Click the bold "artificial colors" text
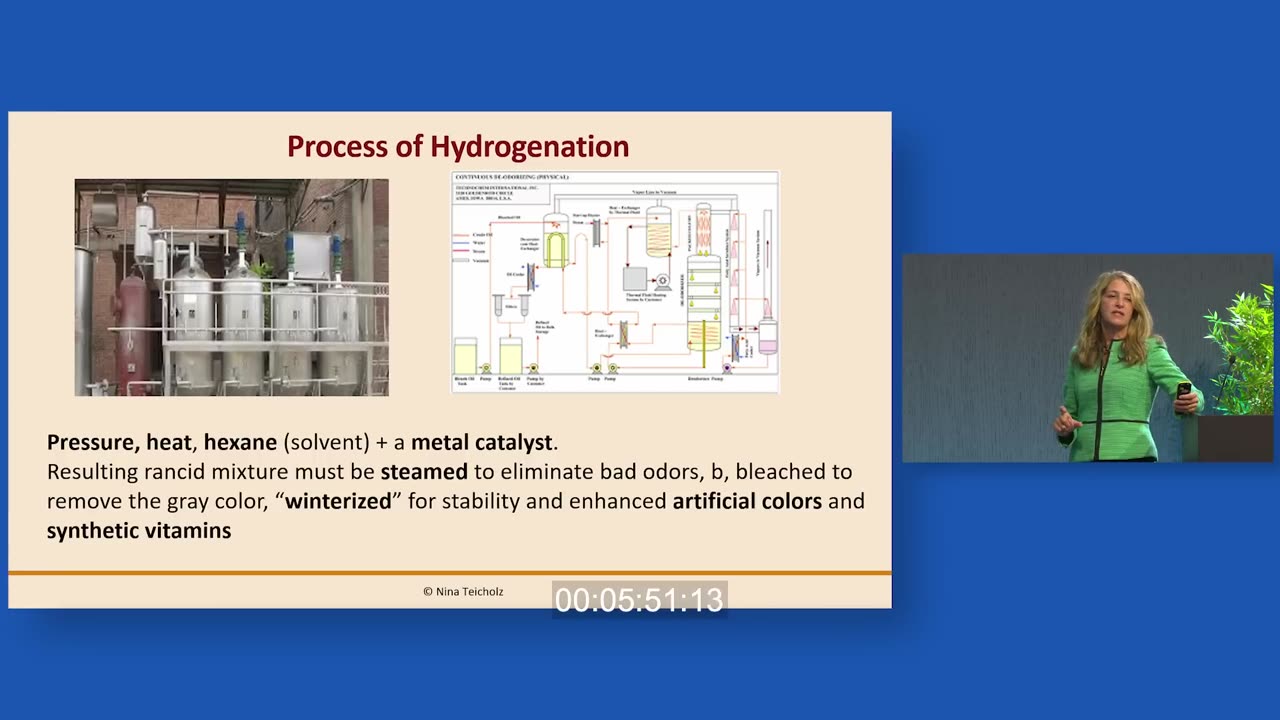Viewport: 1280px width, 720px height. click(747, 501)
